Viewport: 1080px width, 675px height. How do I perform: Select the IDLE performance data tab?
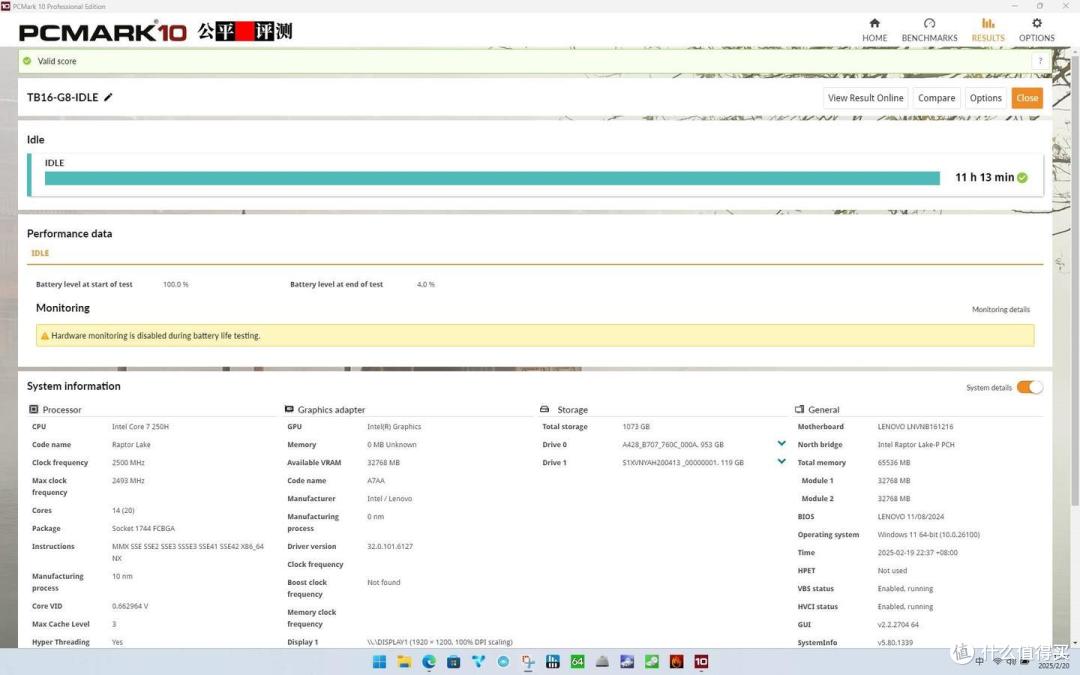pyautogui.click(x=40, y=253)
